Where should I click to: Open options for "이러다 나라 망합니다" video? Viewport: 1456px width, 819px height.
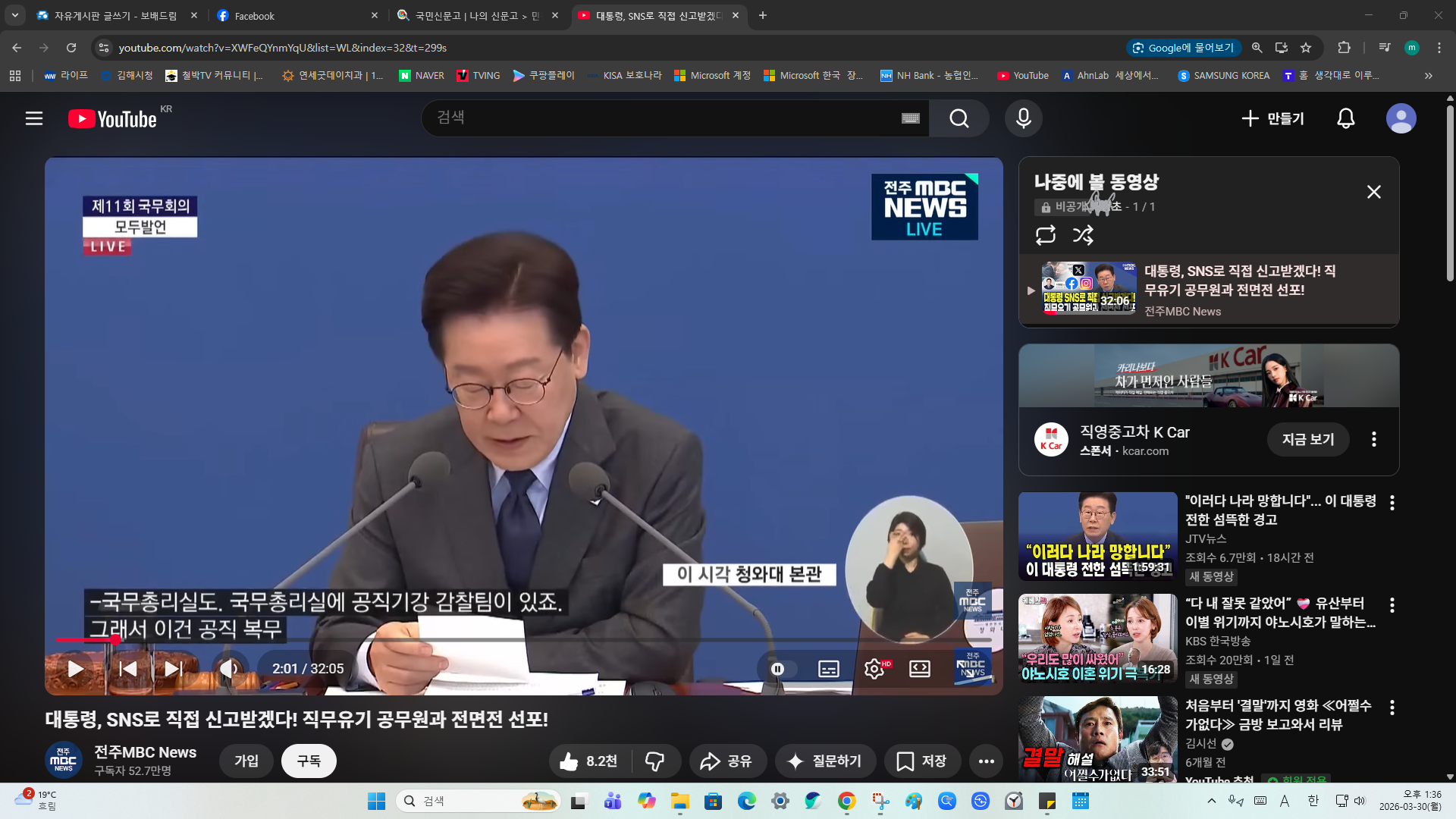click(1392, 503)
